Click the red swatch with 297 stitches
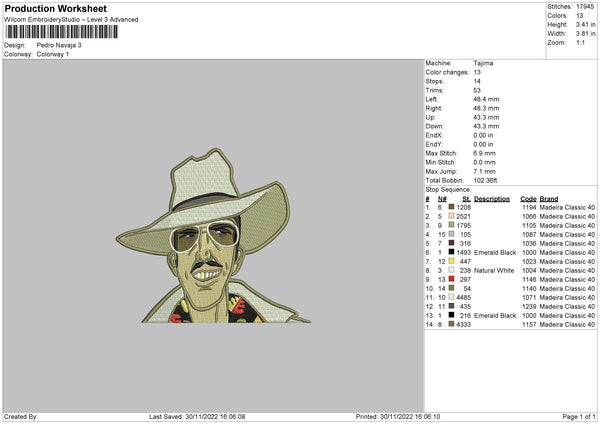Screen dimensions: 600x424 451,279
